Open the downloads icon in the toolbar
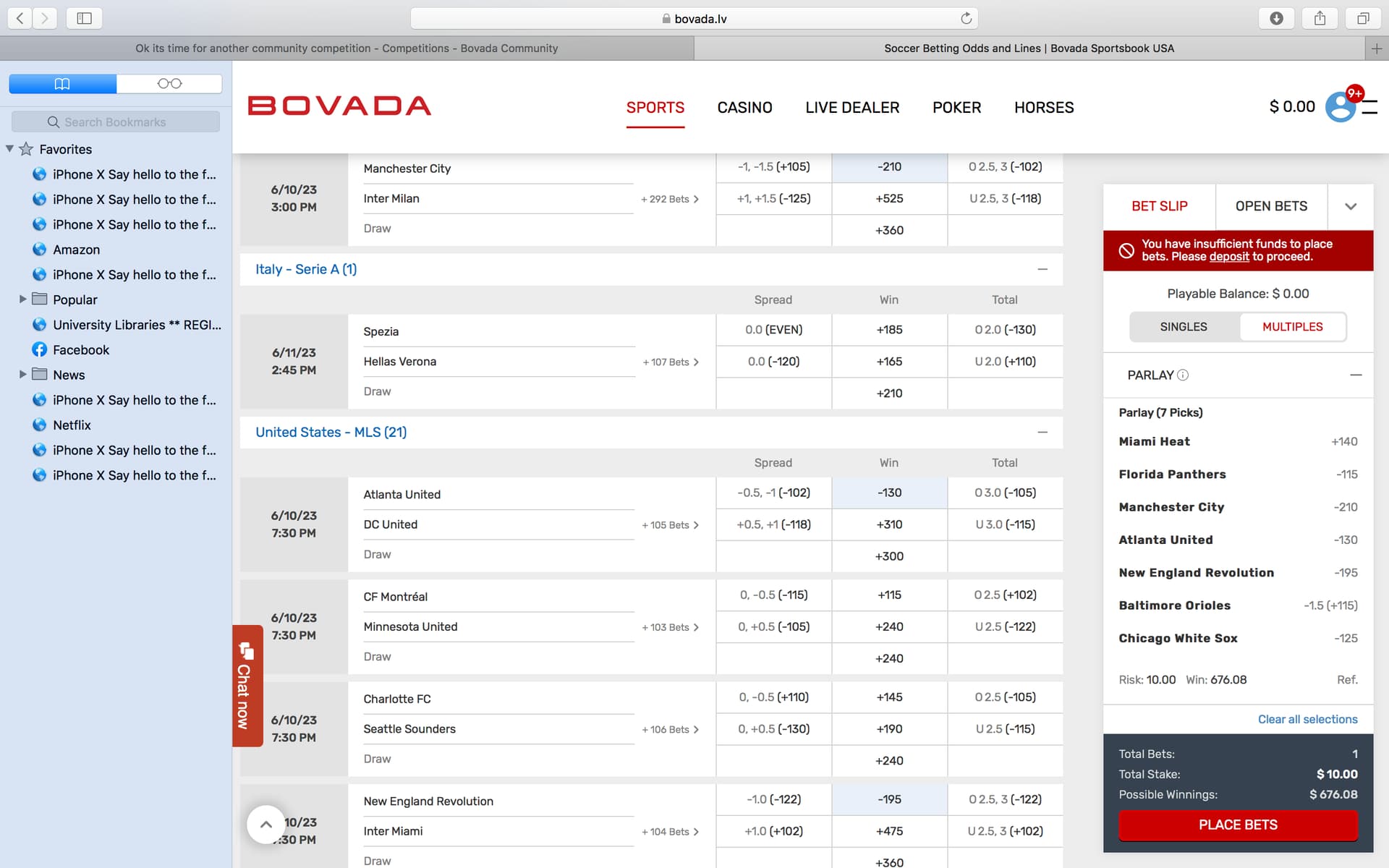Image resolution: width=1389 pixels, height=868 pixels. 1276,18
